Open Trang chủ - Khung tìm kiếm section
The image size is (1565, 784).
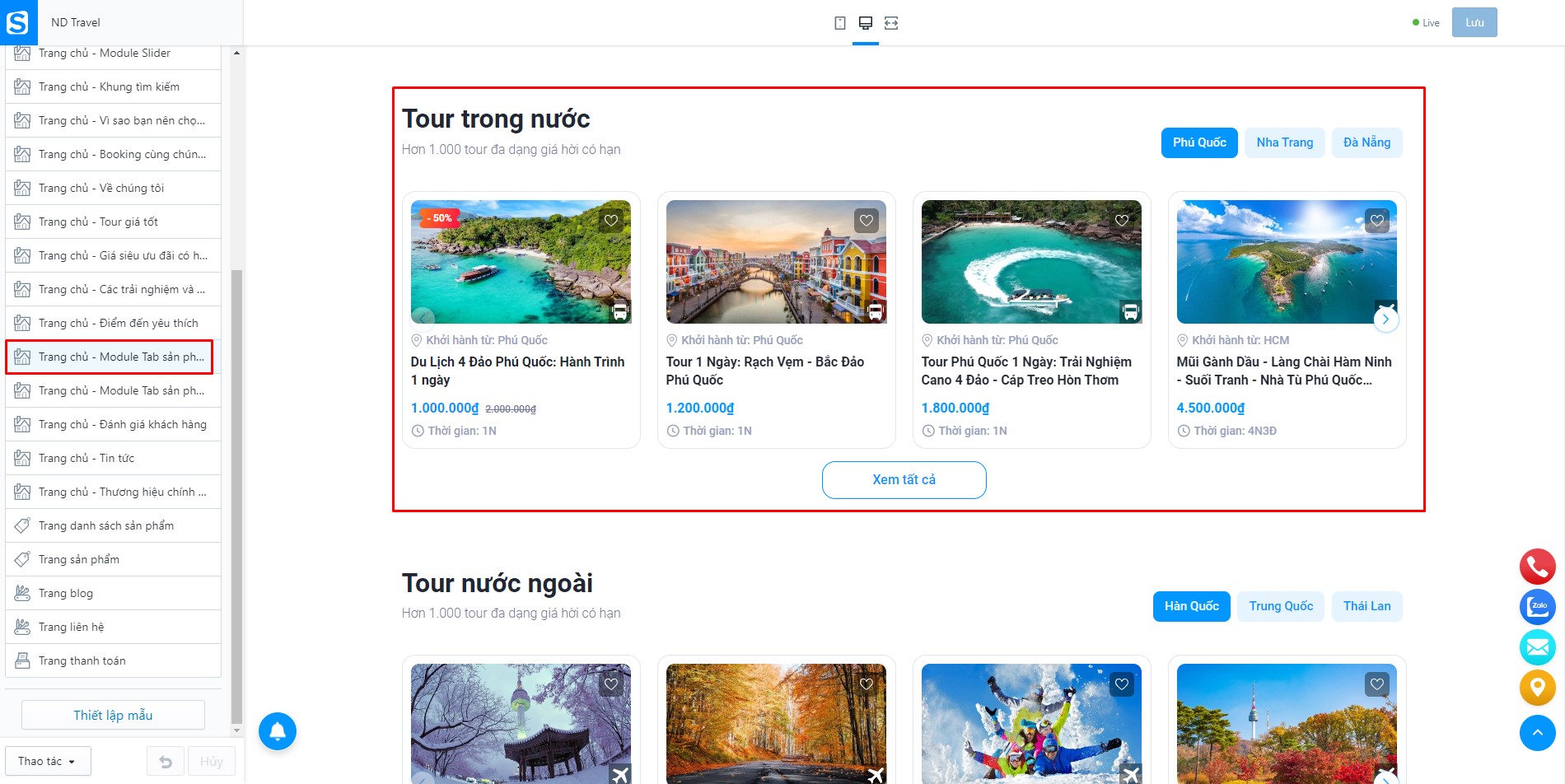click(x=113, y=86)
